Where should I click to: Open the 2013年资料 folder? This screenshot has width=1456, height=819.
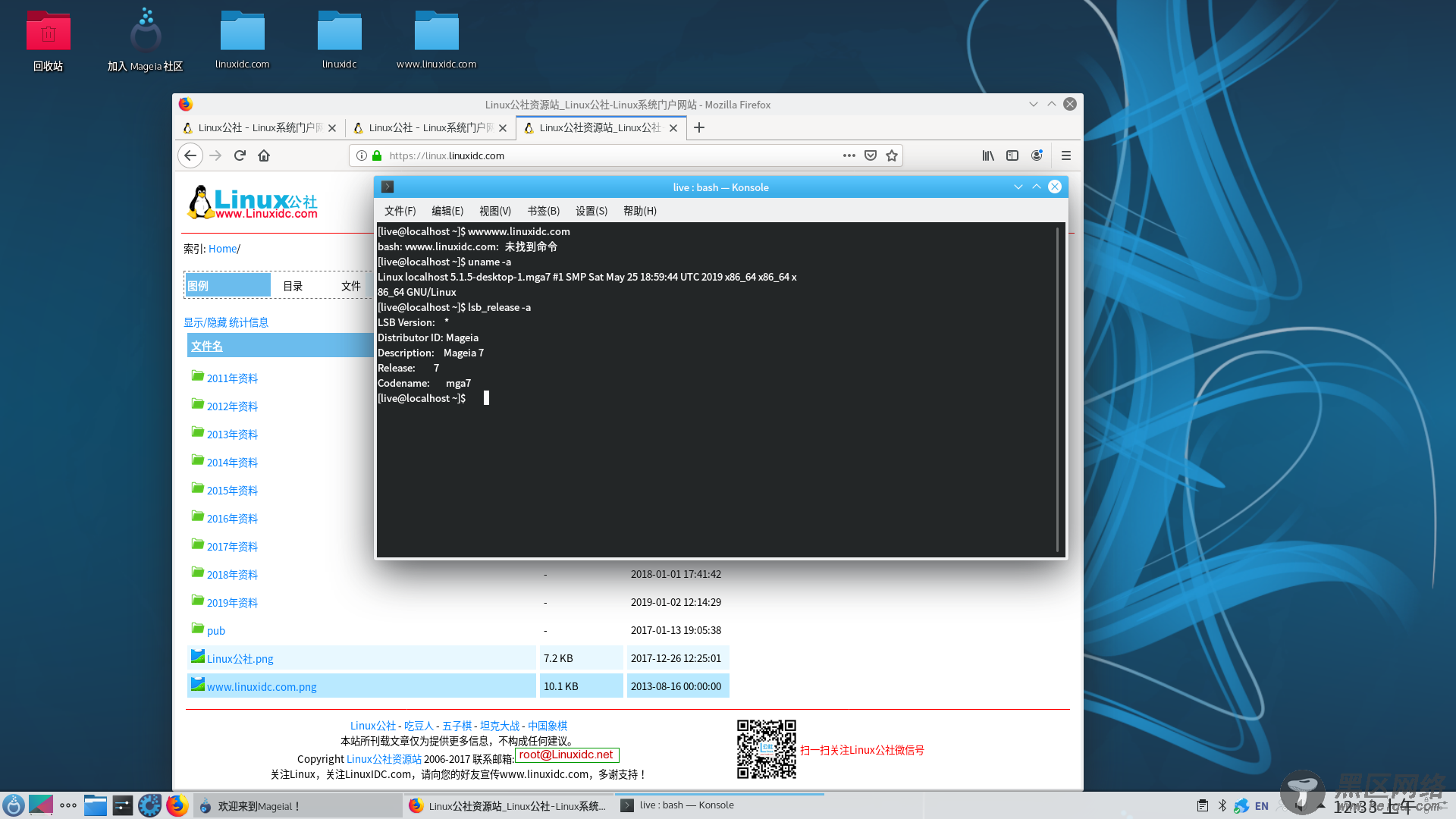(x=232, y=435)
